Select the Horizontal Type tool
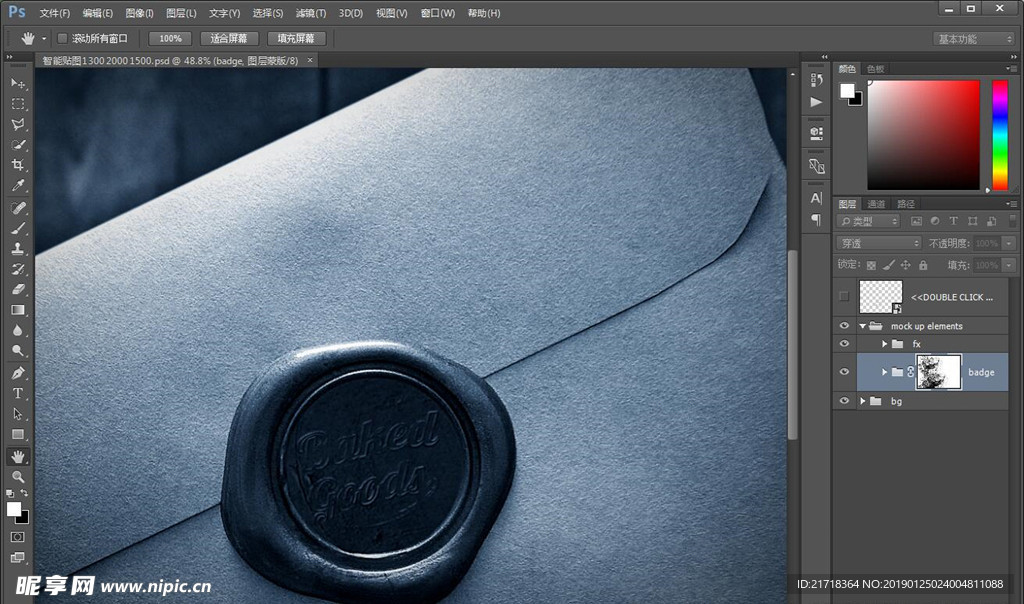Screen dimensions: 1024x604 click(x=18, y=393)
